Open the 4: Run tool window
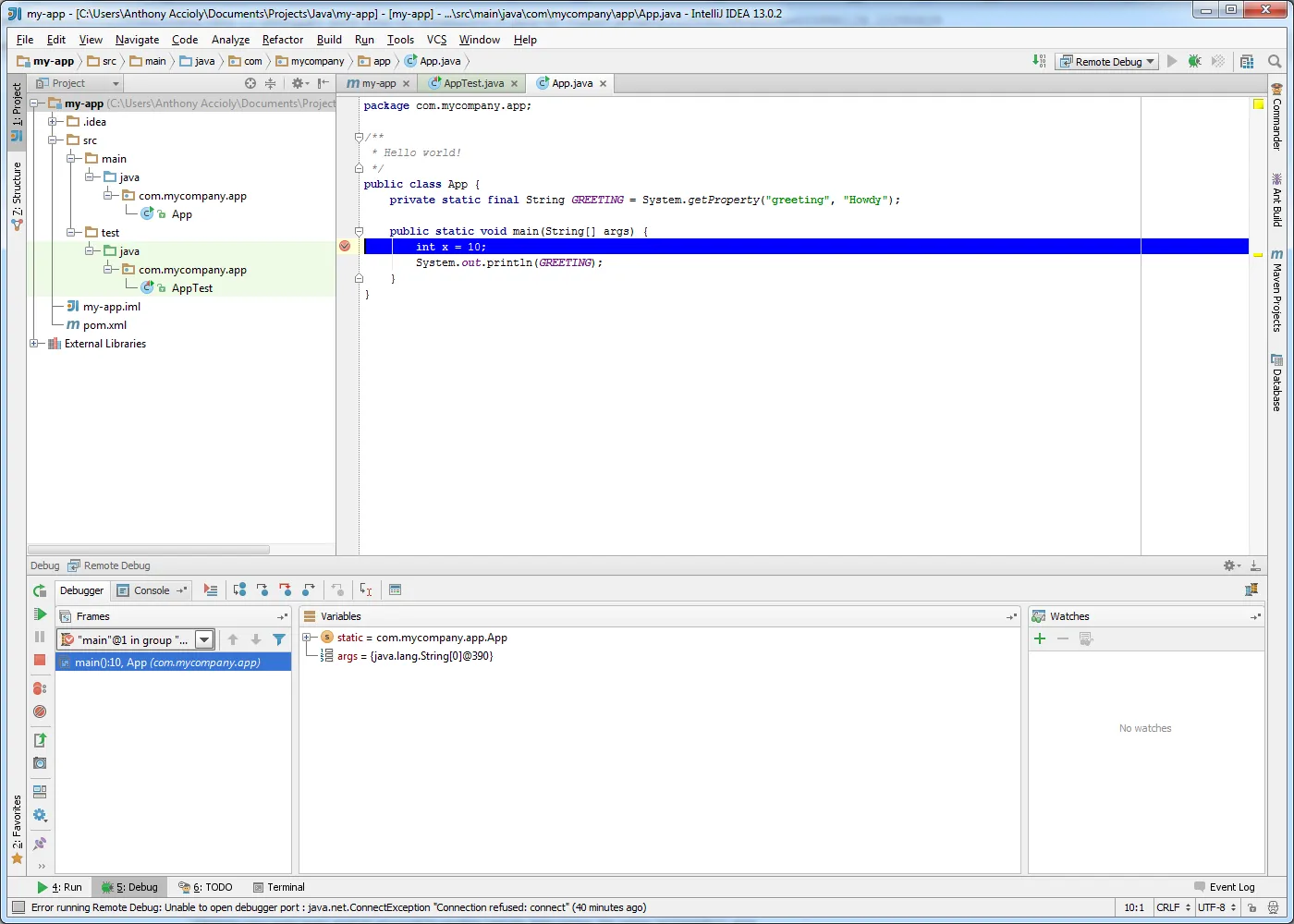Screen dimensions: 1294x924 [x=59, y=887]
